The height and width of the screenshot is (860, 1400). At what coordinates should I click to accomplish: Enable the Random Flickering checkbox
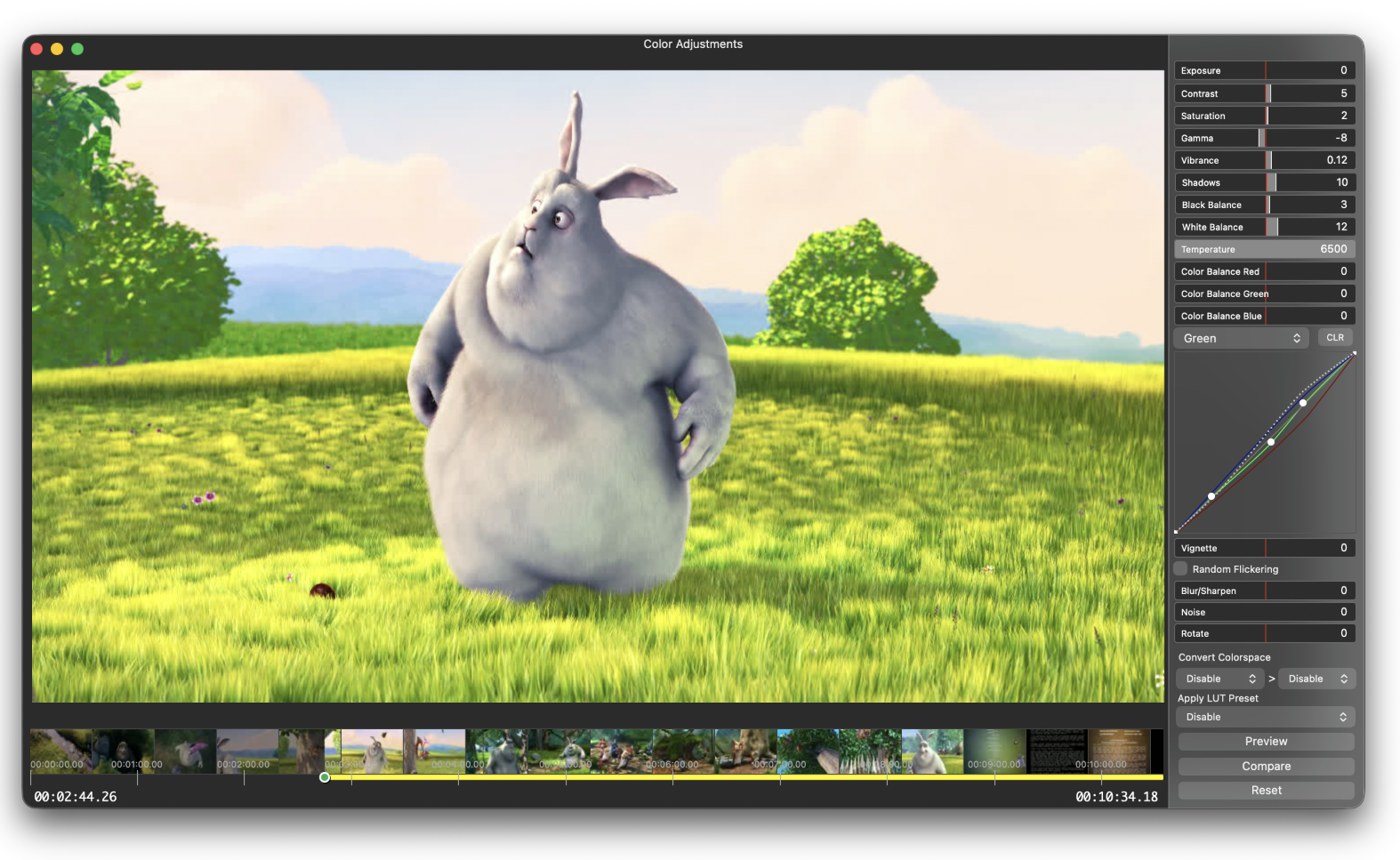coord(1181,569)
